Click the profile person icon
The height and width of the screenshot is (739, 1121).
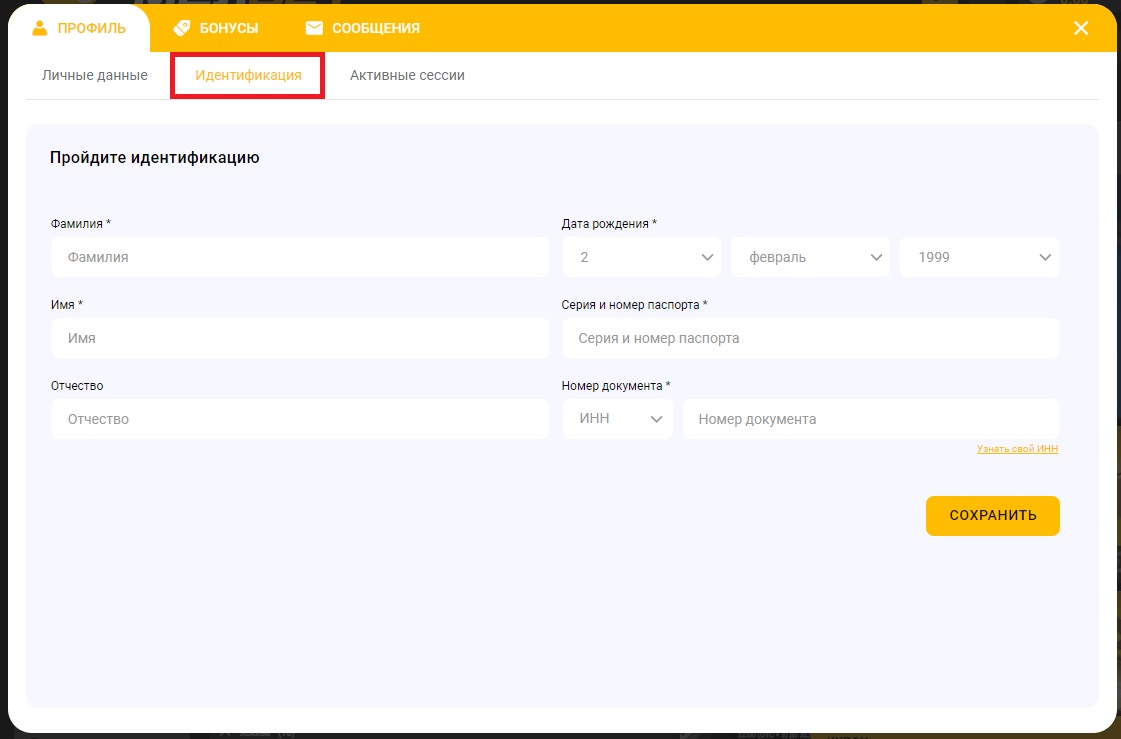click(x=40, y=28)
